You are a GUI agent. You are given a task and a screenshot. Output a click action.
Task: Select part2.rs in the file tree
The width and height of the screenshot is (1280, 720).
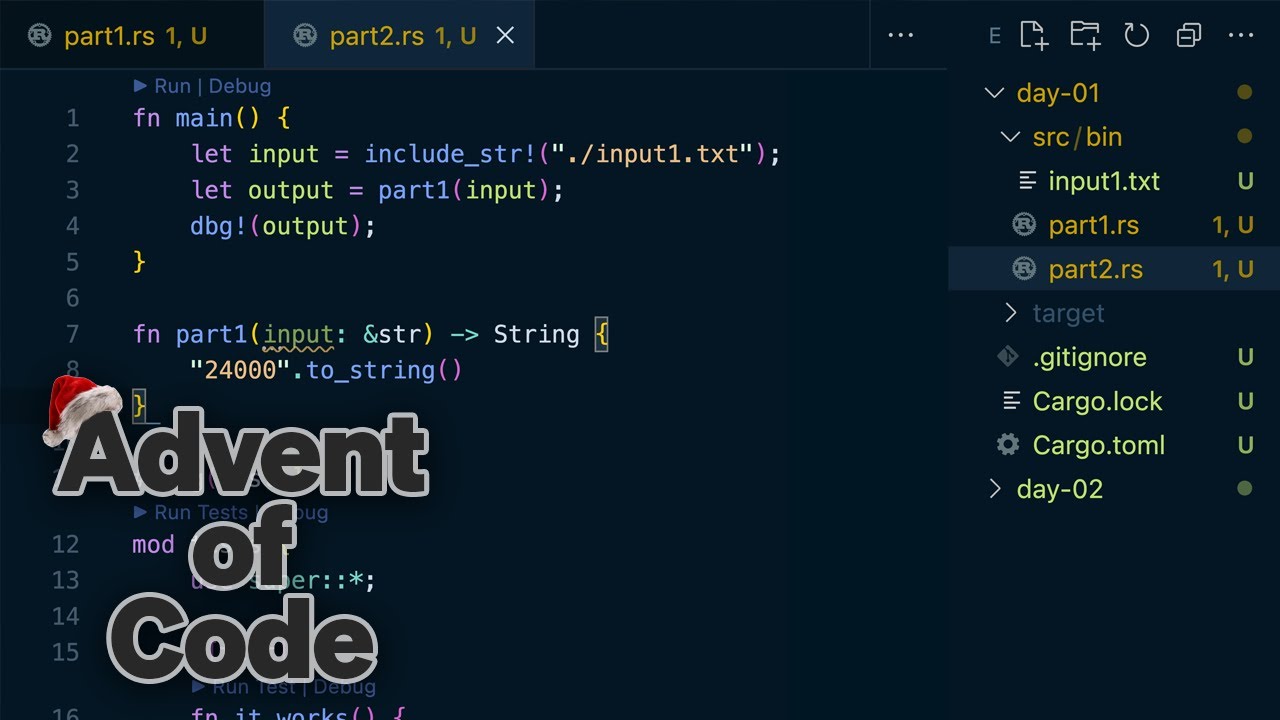[1096, 269]
